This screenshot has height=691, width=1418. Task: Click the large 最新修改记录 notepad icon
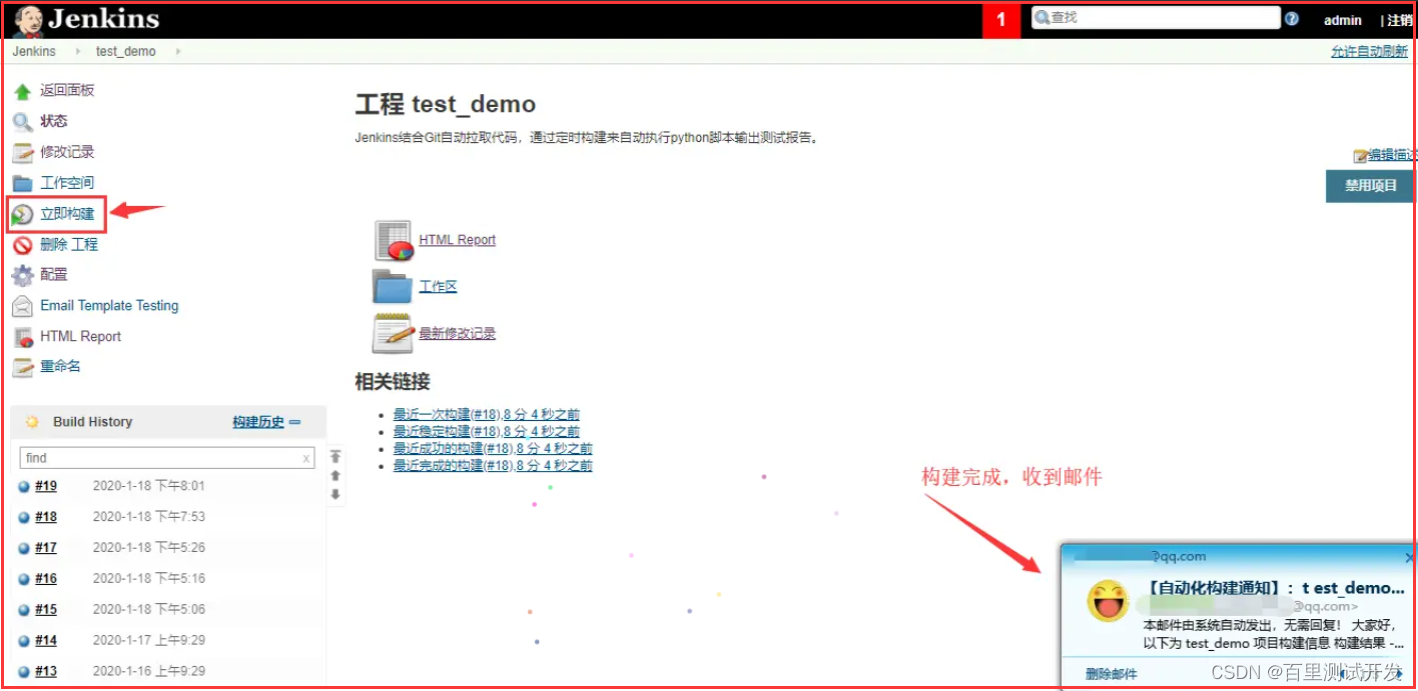pyautogui.click(x=393, y=333)
